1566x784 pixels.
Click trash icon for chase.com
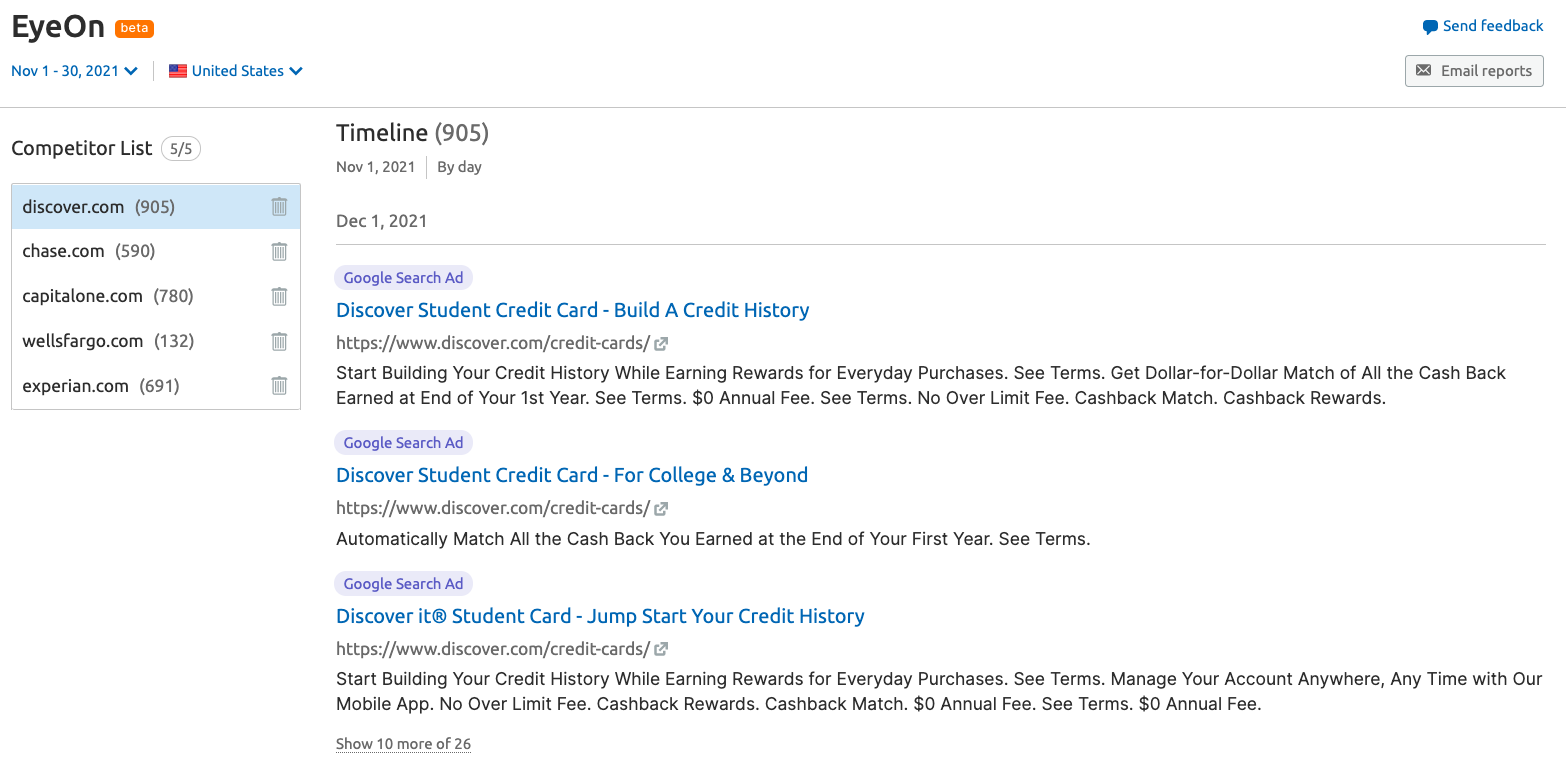coord(279,251)
